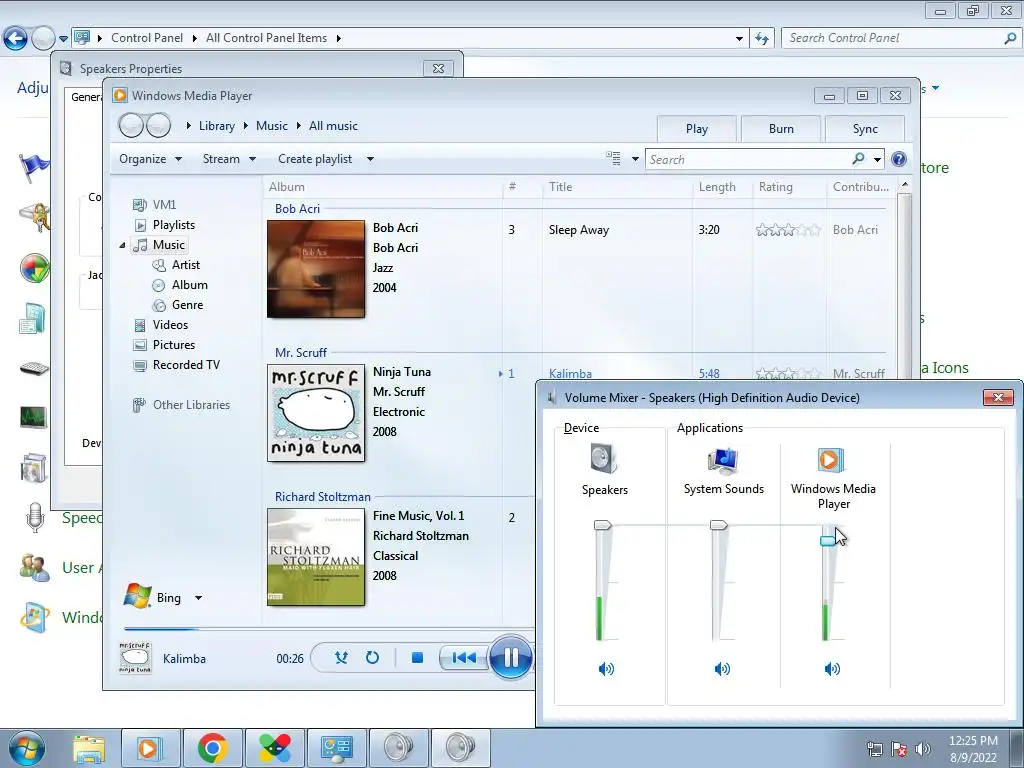Click the system tray volume icon
The image size is (1024, 768).
click(923, 749)
